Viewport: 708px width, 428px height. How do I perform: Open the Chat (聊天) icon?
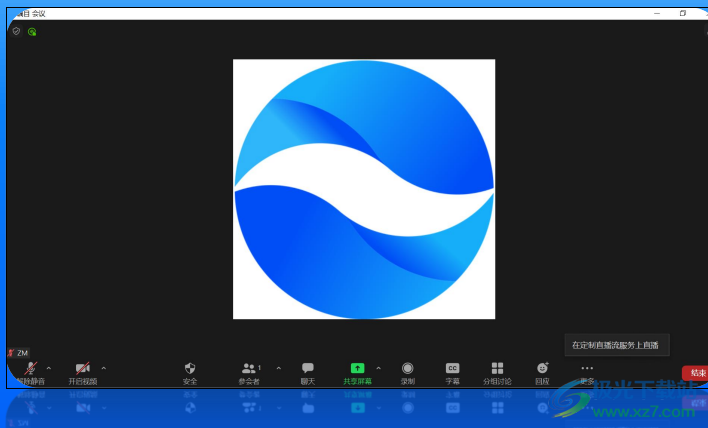pyautogui.click(x=308, y=371)
